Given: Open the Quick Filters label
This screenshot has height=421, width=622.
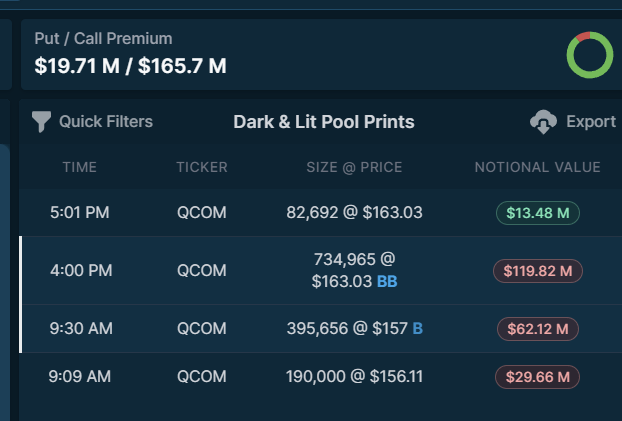Looking at the screenshot, I should tap(106, 121).
